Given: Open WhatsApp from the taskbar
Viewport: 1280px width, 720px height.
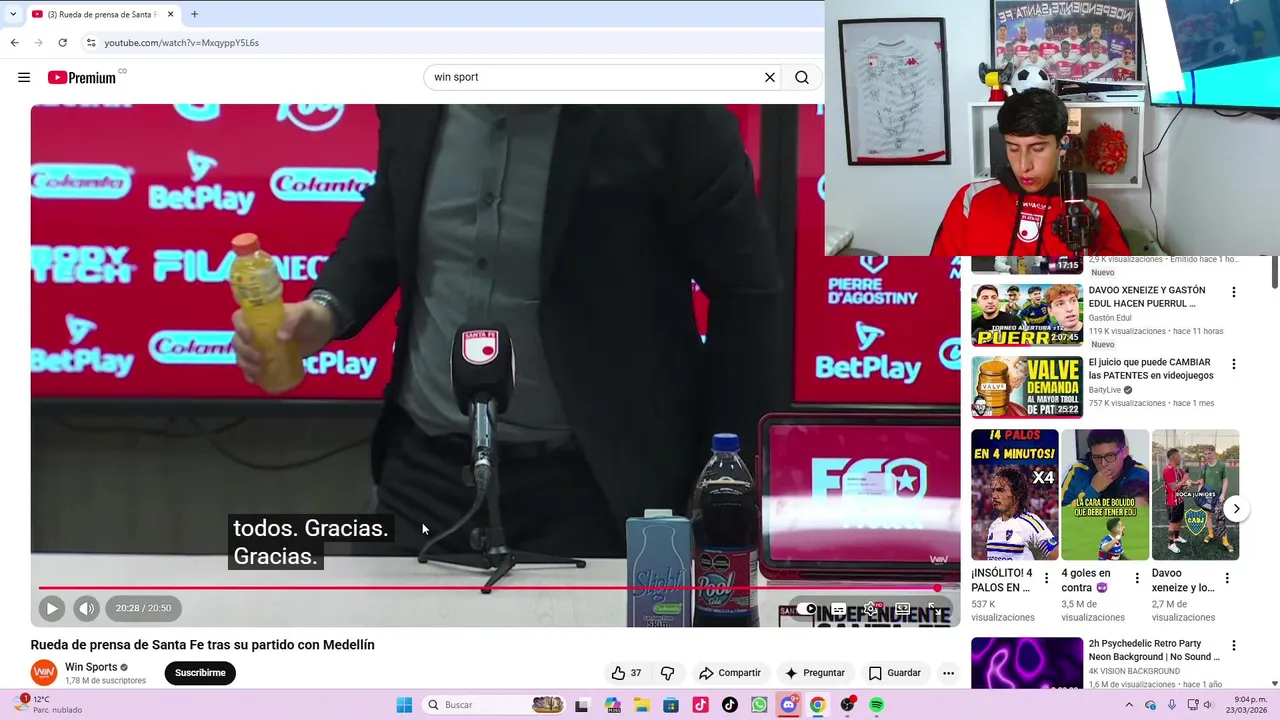Looking at the screenshot, I should pyautogui.click(x=759, y=705).
